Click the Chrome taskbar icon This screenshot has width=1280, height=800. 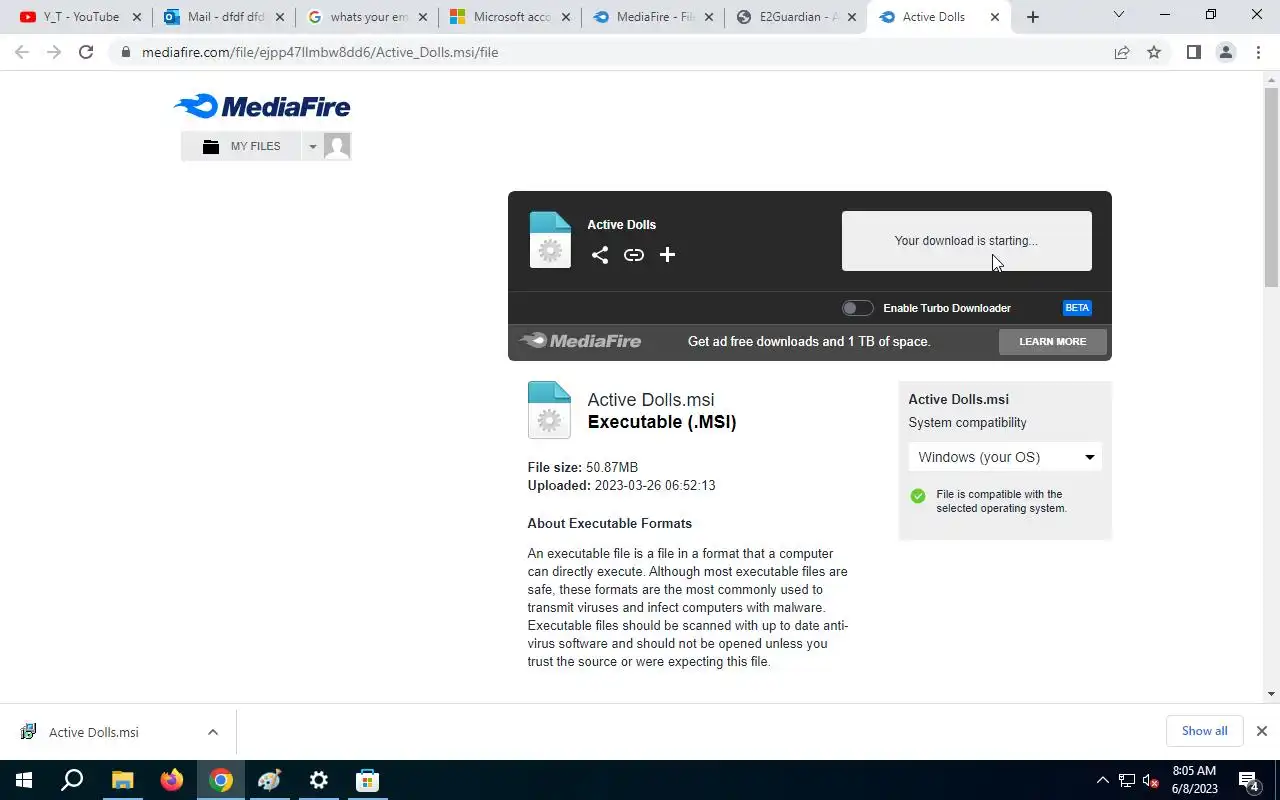pos(221,780)
